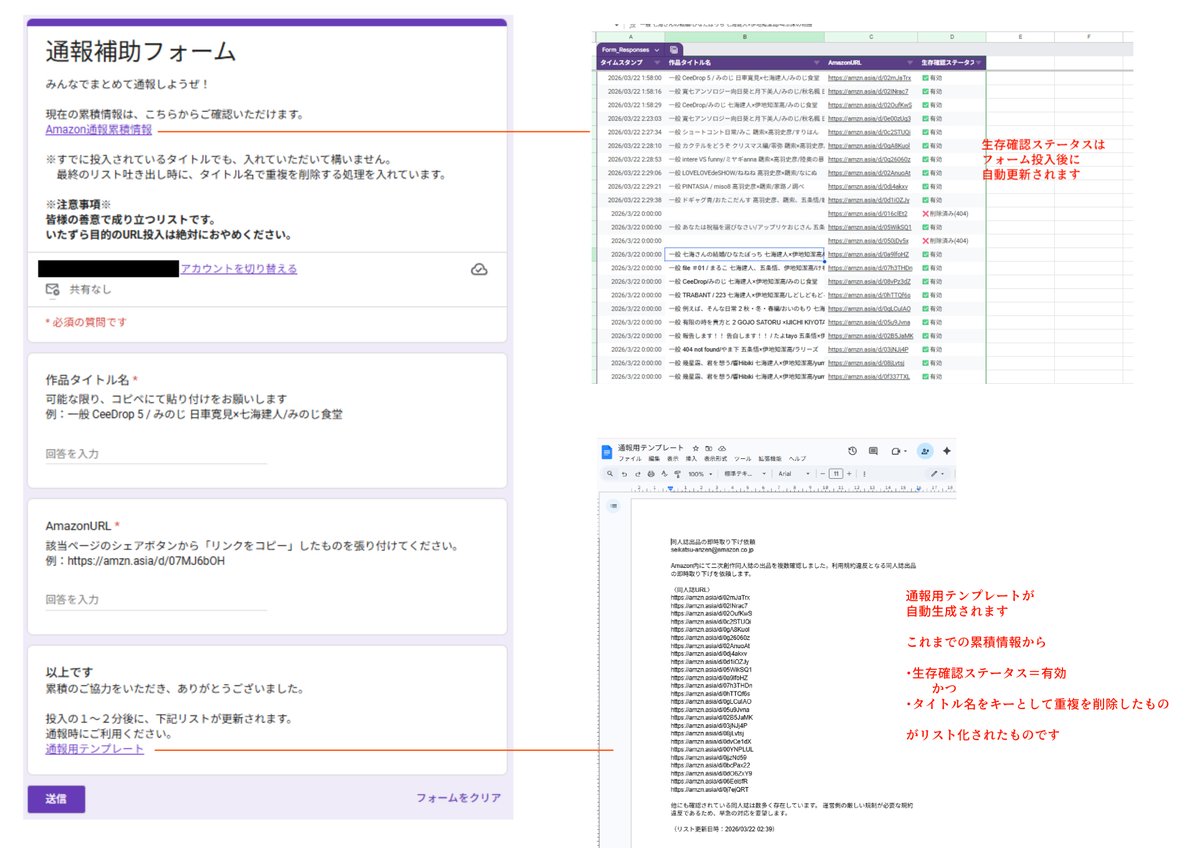Click timestamp cell 2026/03/22 1:58:16
The width and height of the screenshot is (1199, 848).
coord(635,92)
